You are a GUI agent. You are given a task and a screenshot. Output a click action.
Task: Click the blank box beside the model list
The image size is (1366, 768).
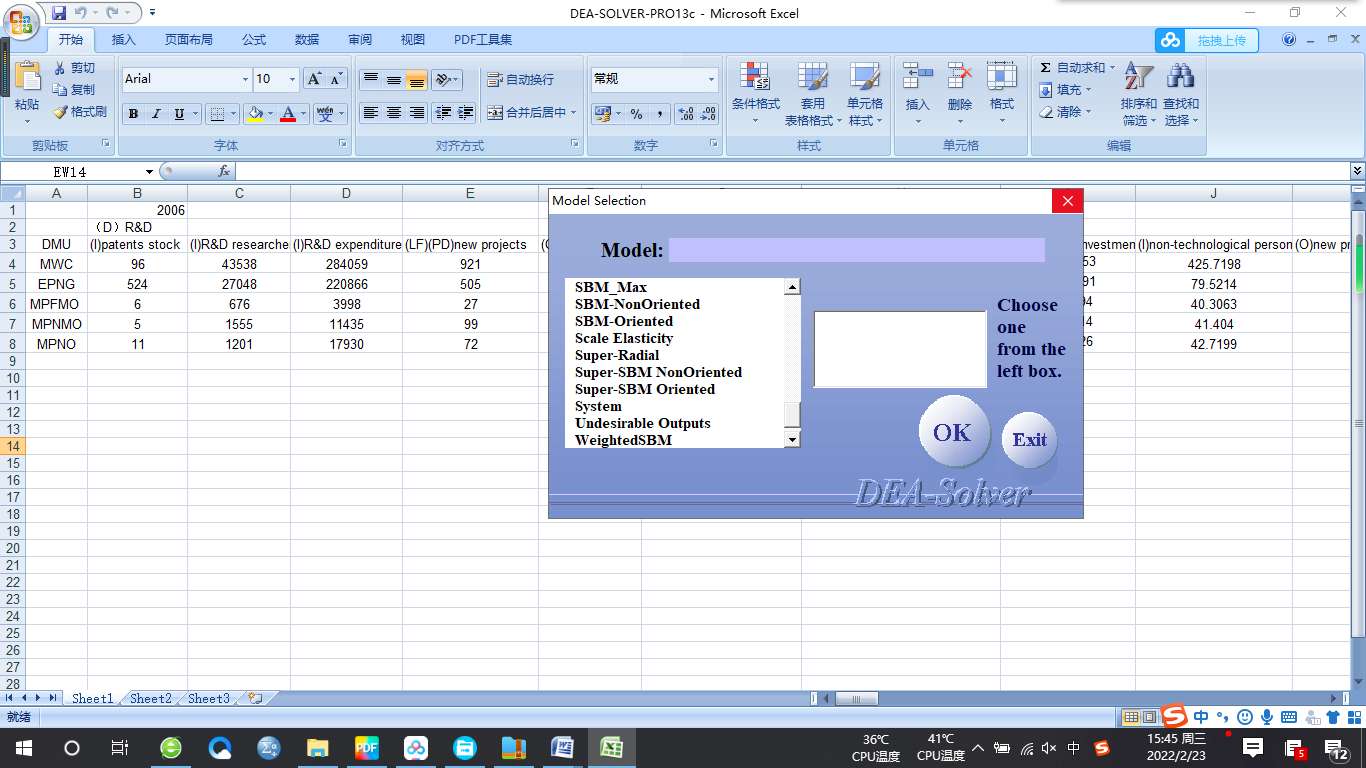900,349
